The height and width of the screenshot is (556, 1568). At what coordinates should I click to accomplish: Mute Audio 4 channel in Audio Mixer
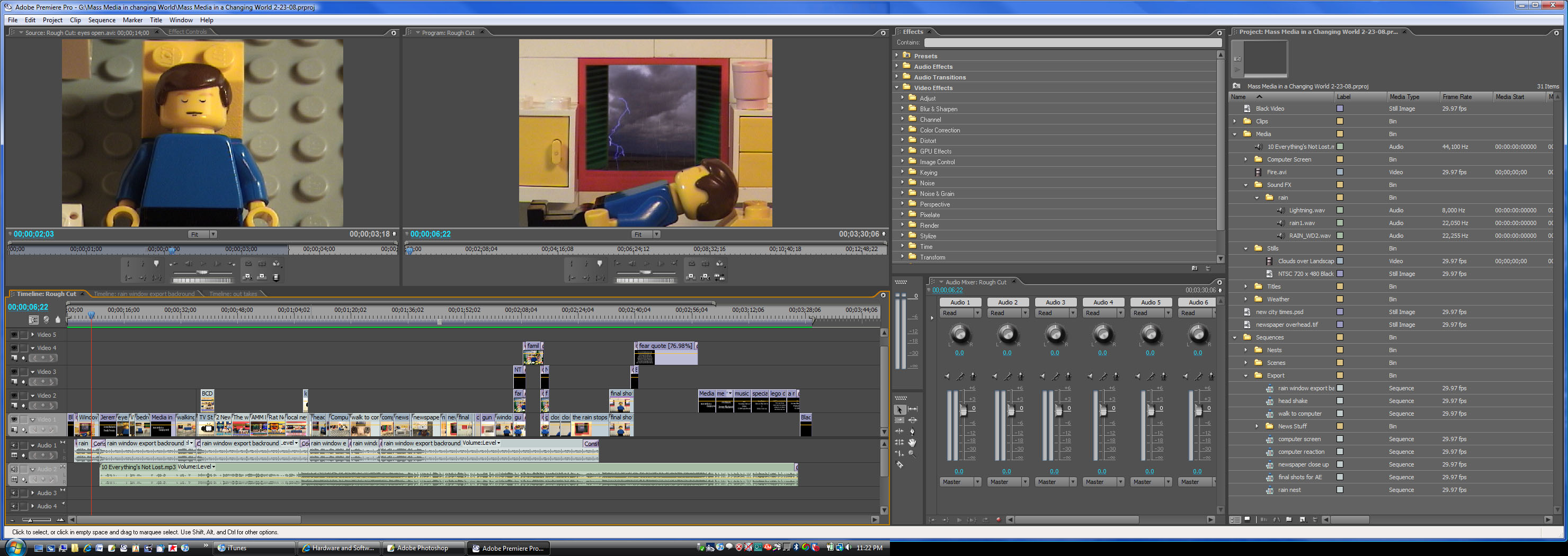[1090, 376]
